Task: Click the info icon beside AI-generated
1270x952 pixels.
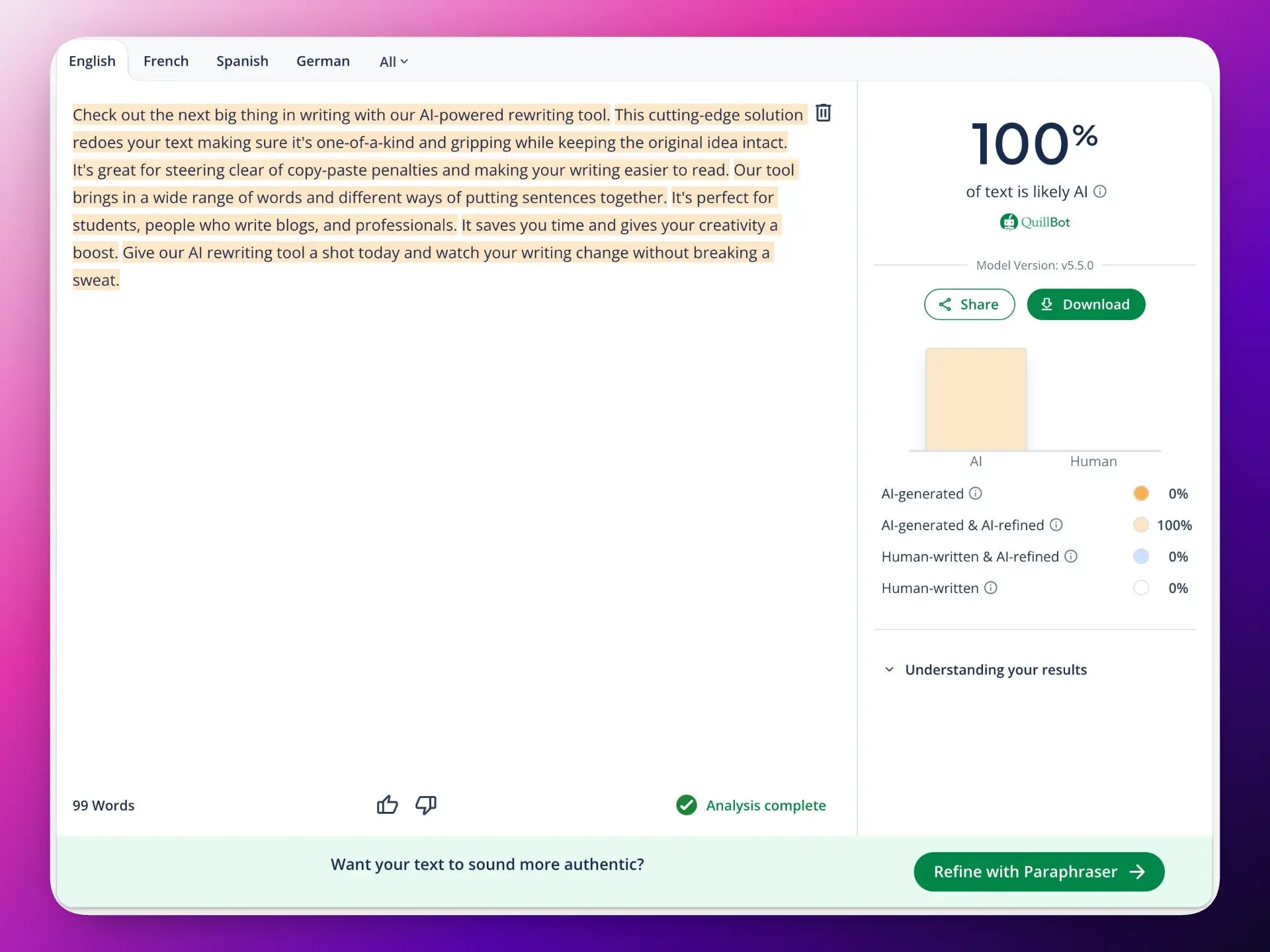Action: (x=976, y=493)
